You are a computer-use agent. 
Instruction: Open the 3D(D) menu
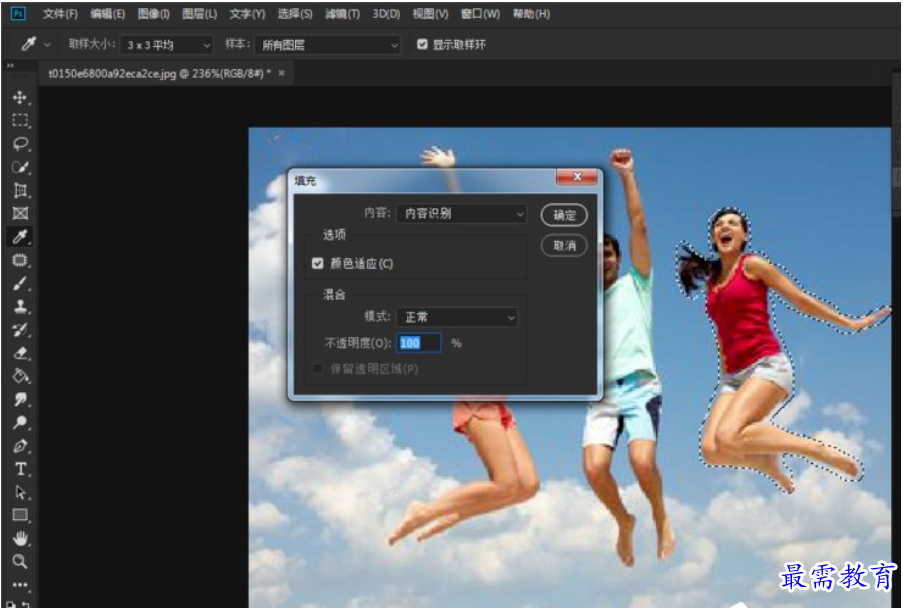coord(386,14)
